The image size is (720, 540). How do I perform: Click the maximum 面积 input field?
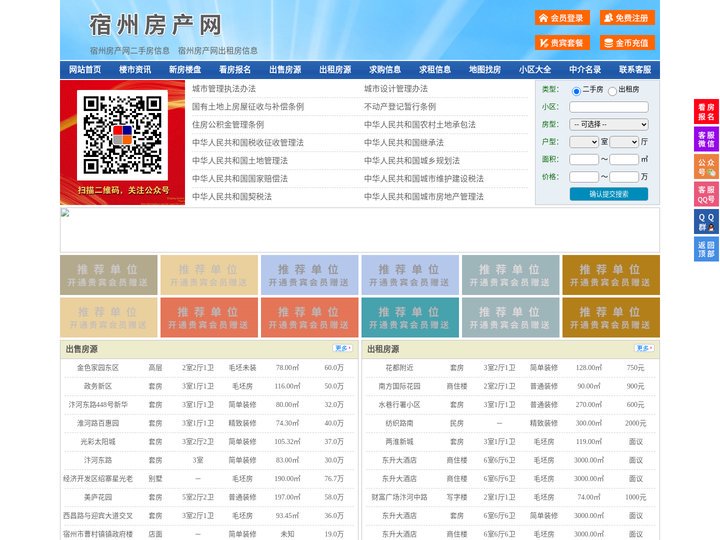[624, 159]
